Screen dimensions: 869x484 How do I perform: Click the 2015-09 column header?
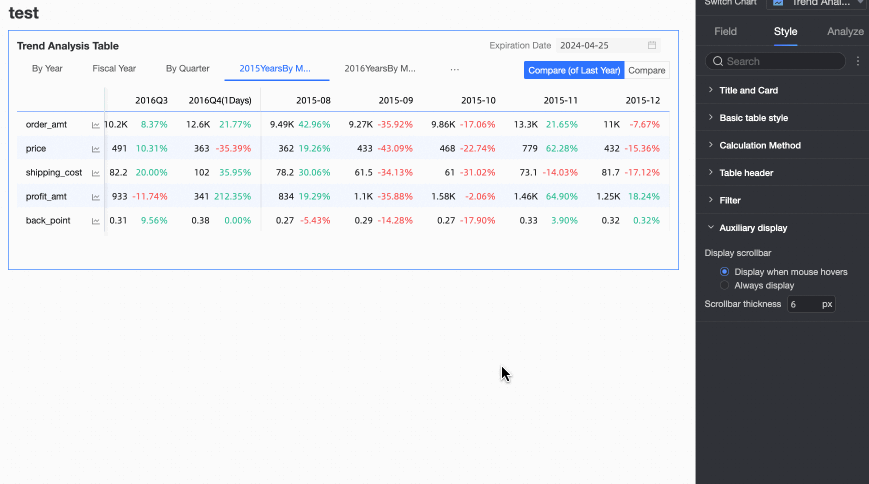pyautogui.click(x=396, y=100)
